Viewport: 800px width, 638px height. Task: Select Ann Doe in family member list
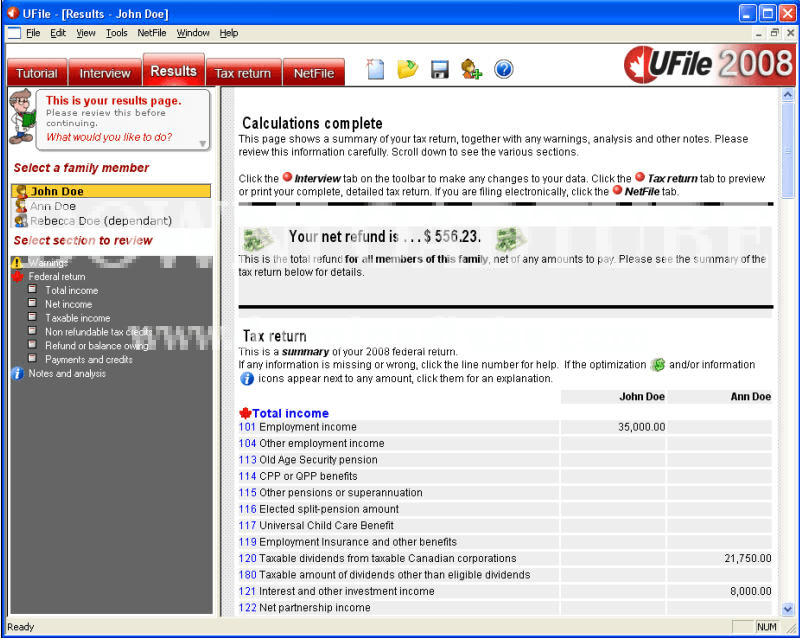[53, 206]
